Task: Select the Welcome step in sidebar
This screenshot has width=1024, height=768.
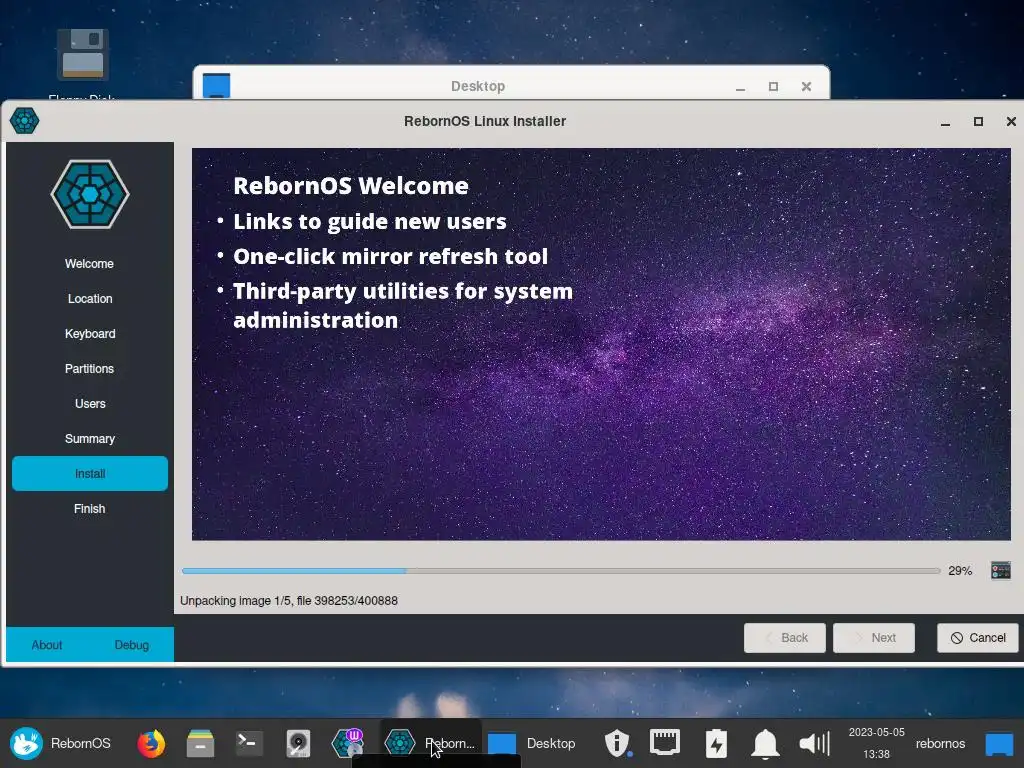Action: coord(89,264)
